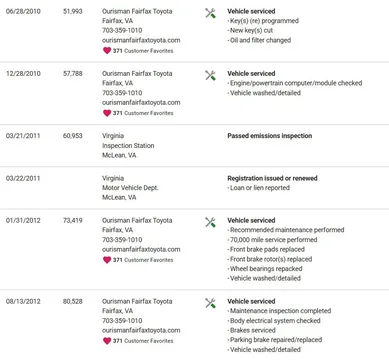
Task: Click the wrench icon for the 06/28/2010 service
Action: [210, 13]
